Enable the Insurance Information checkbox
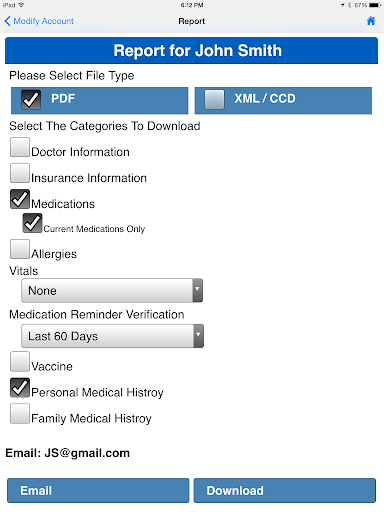 20,173
